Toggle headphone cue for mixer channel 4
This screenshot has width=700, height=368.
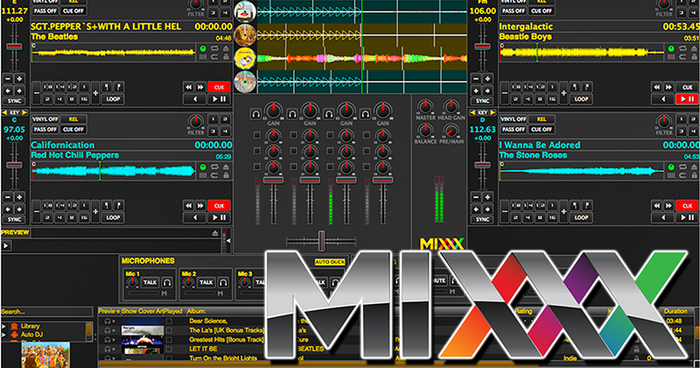(x=365, y=114)
